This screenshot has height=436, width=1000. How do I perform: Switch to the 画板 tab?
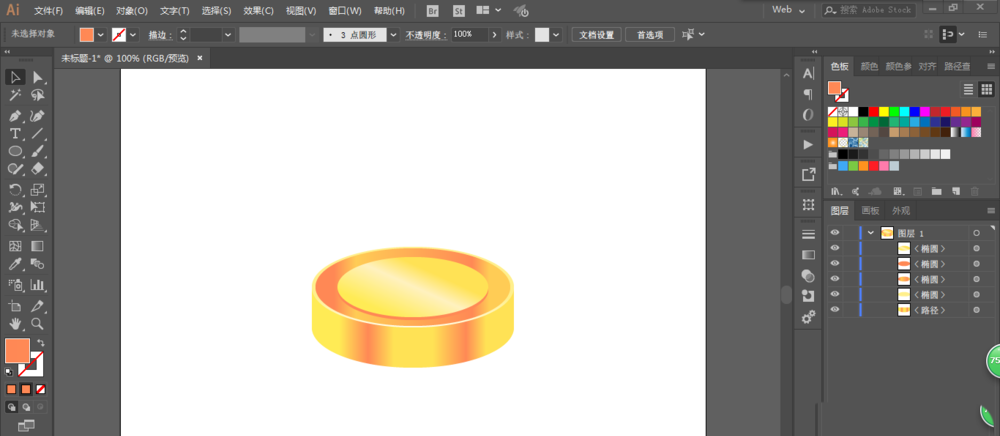pos(870,211)
